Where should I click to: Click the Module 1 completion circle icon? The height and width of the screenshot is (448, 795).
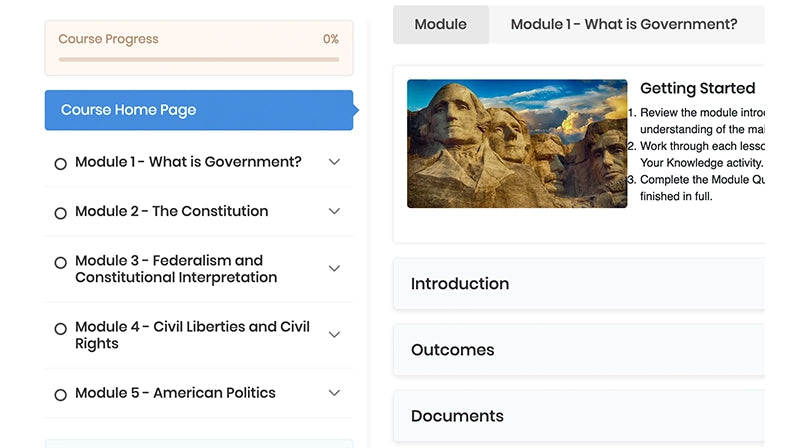(x=60, y=164)
